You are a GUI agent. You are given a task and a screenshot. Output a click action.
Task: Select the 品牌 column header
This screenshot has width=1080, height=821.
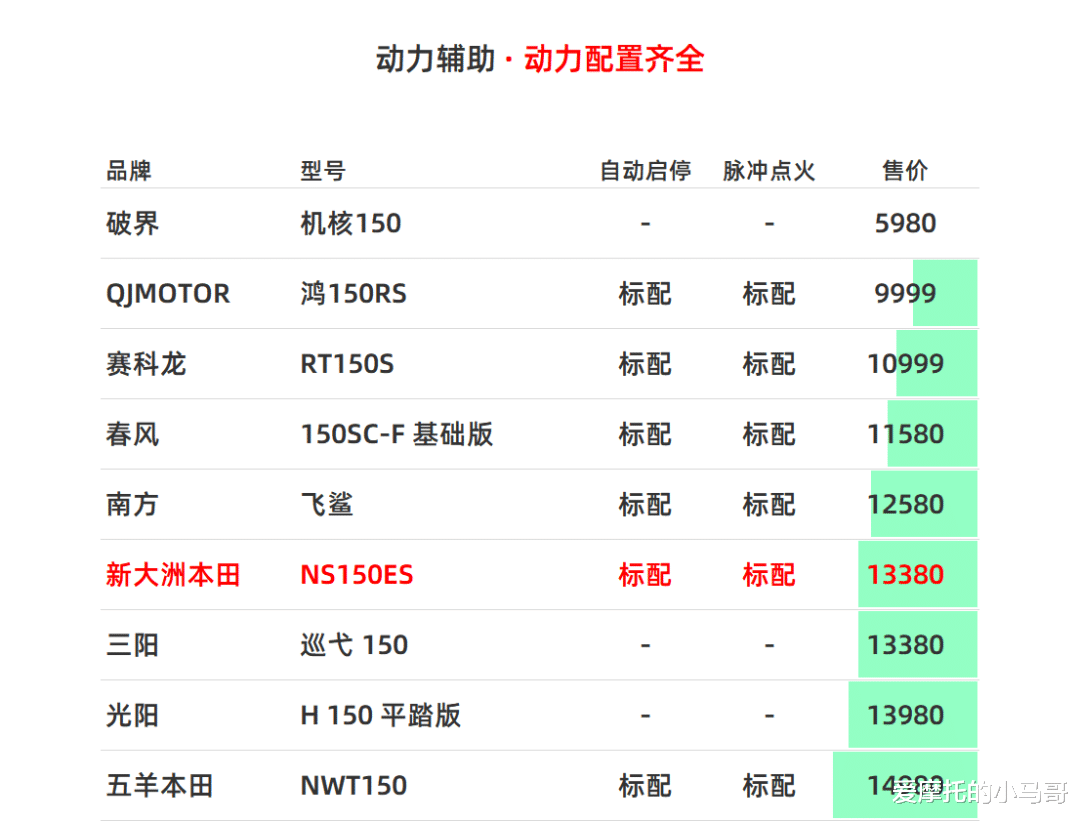coord(129,170)
